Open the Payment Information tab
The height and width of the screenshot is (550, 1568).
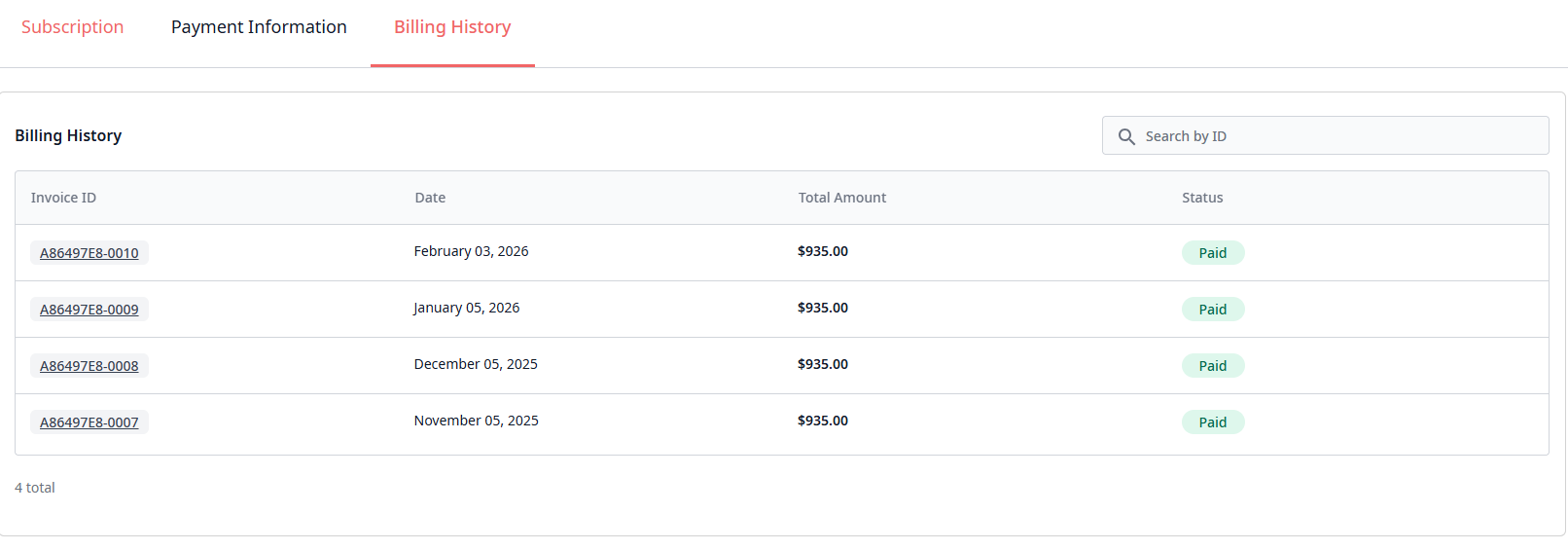point(259,27)
